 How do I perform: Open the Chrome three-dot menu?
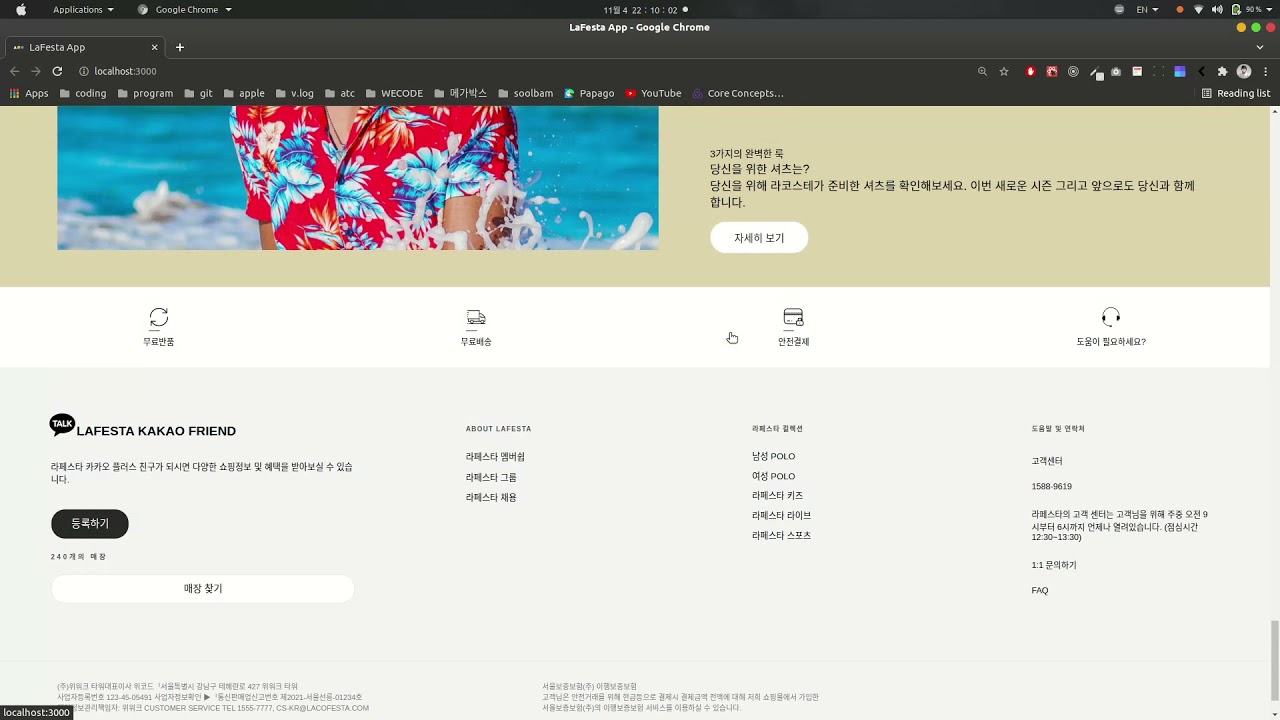(x=1264, y=72)
